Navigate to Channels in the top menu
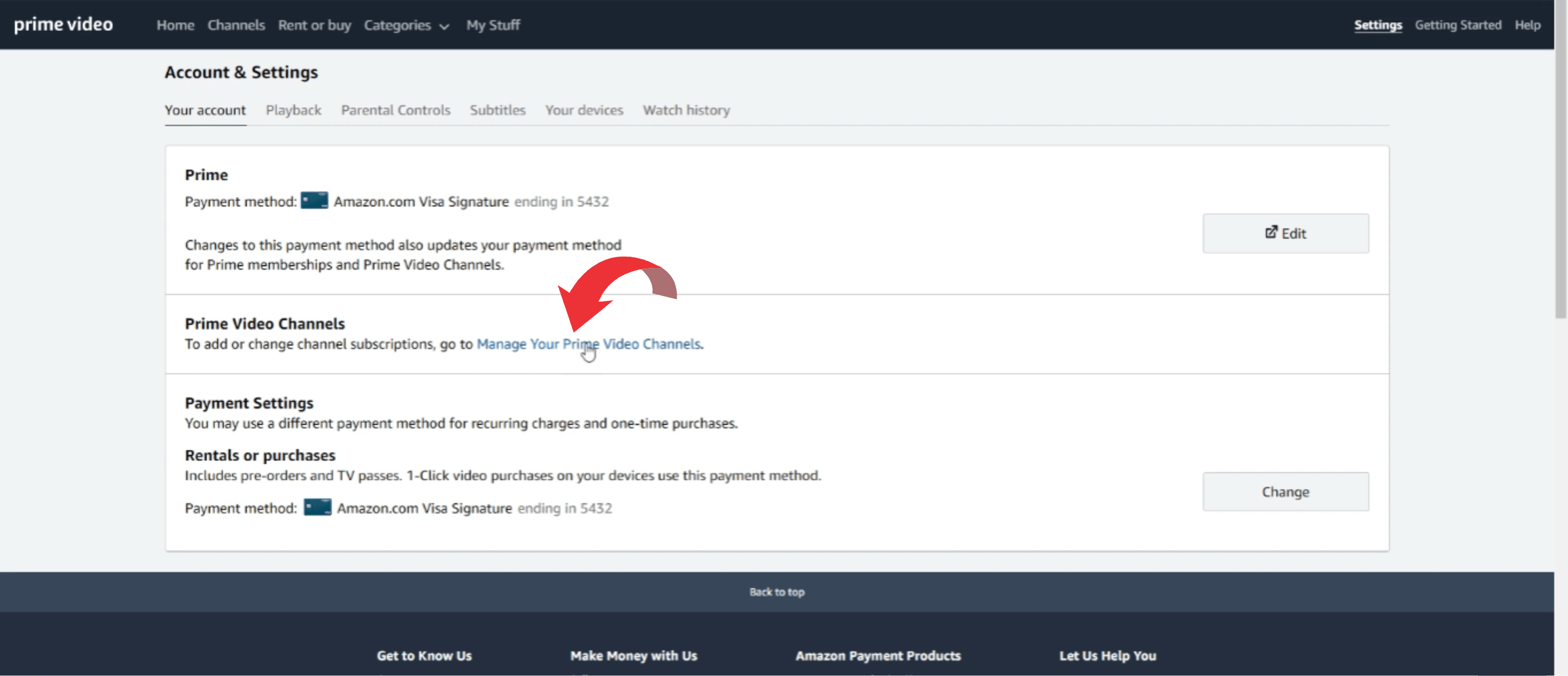 point(236,25)
